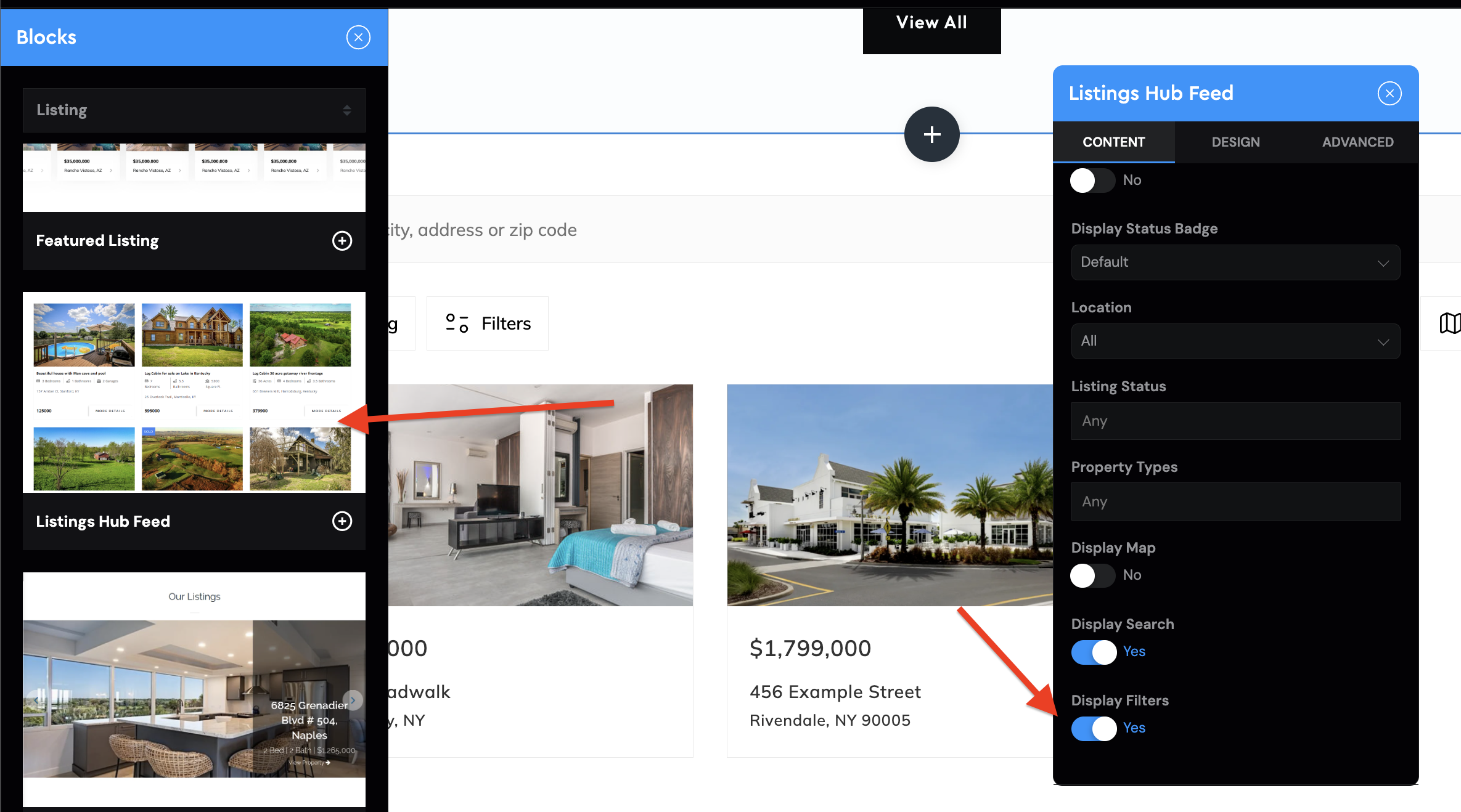Switch to the DESIGN tab
Image resolution: width=1461 pixels, height=812 pixels.
pyautogui.click(x=1235, y=142)
